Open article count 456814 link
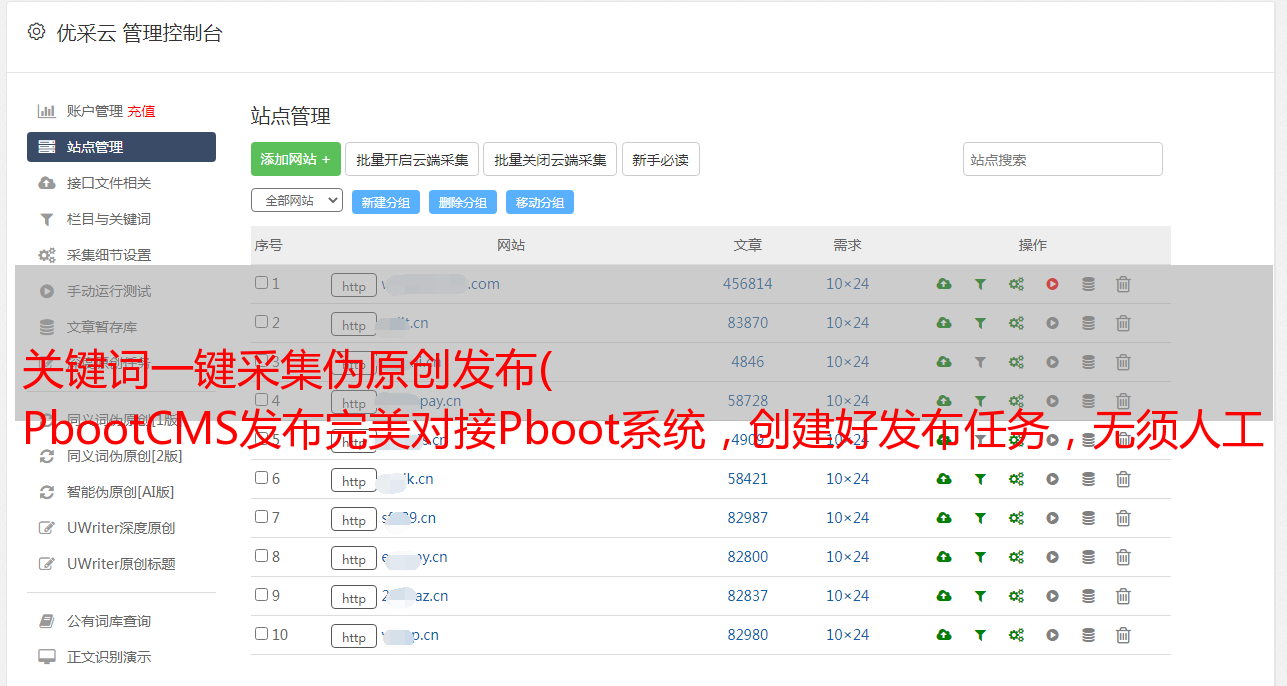Image resolution: width=1287 pixels, height=686 pixels. pos(748,284)
